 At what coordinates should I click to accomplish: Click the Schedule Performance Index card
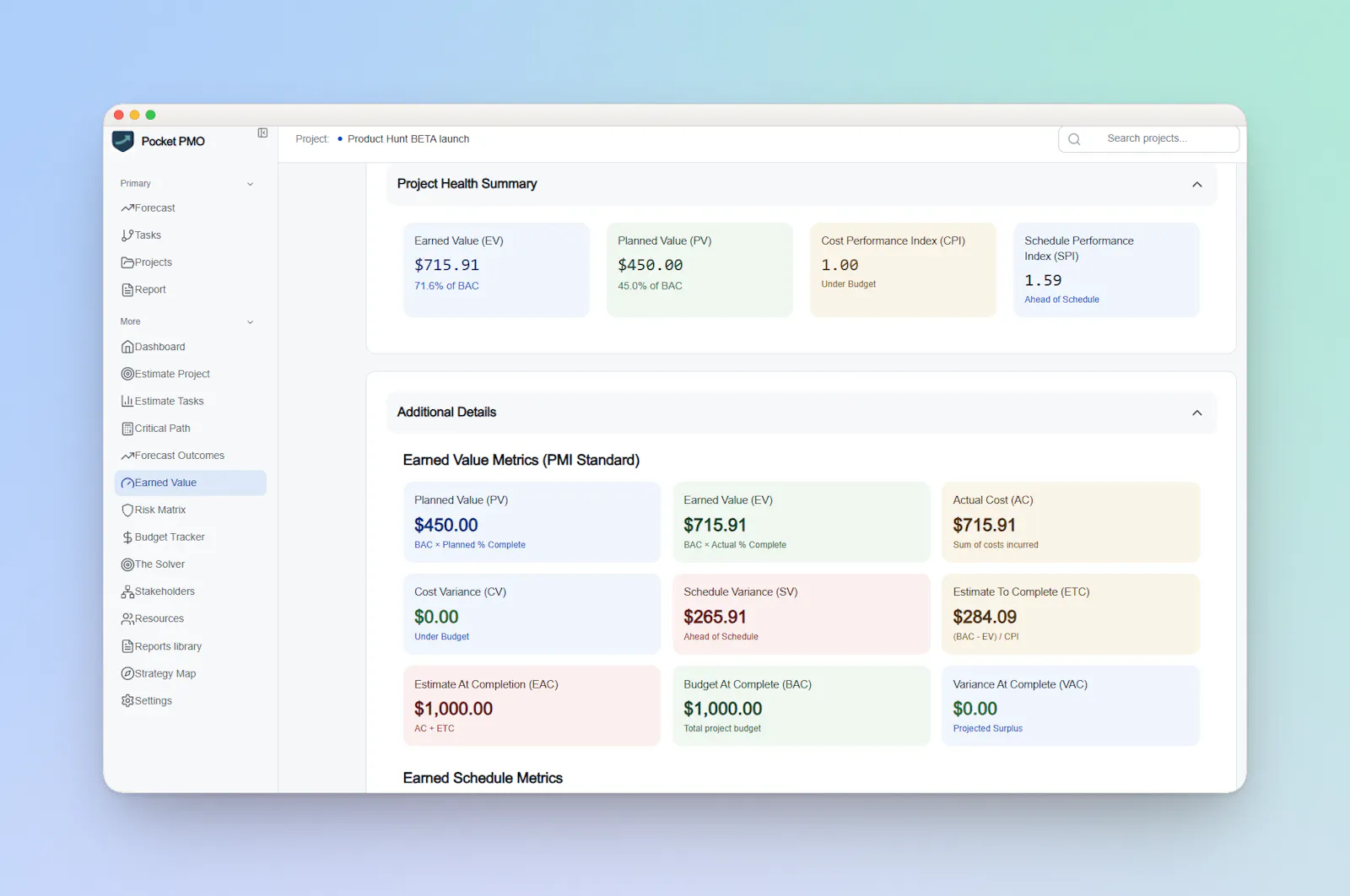pos(1106,270)
